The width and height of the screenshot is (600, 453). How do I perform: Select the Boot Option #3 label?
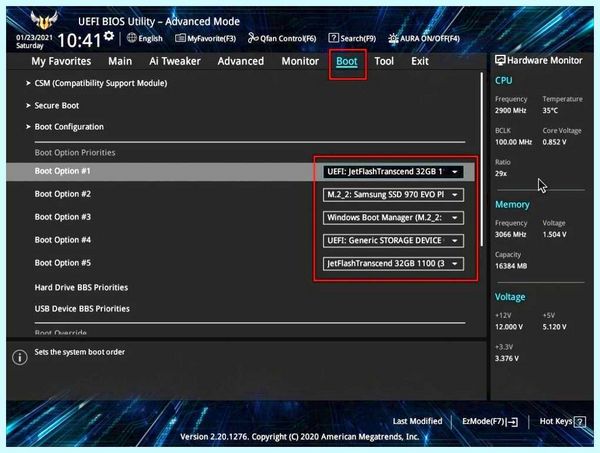tap(63, 217)
